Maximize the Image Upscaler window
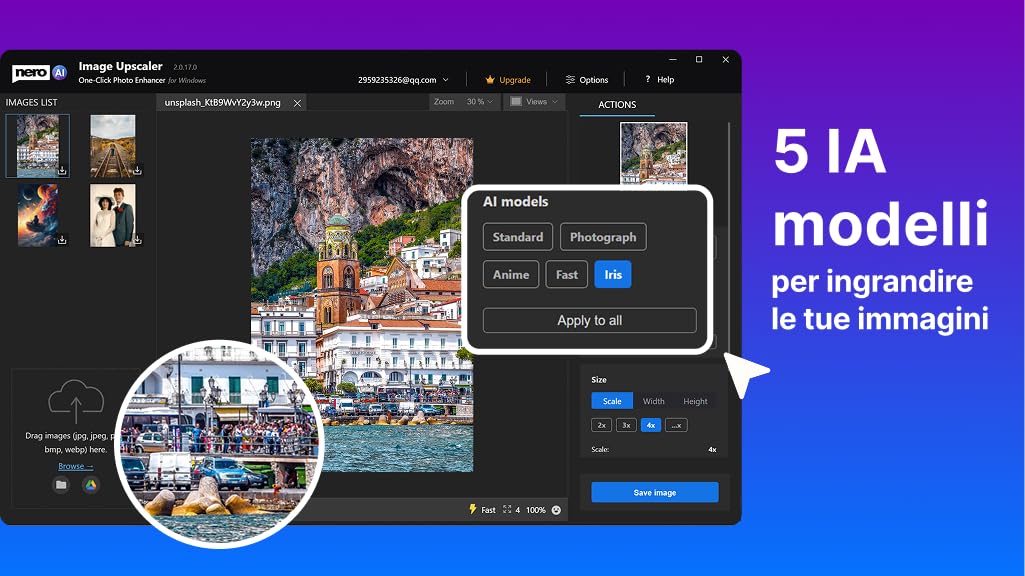 699,59
